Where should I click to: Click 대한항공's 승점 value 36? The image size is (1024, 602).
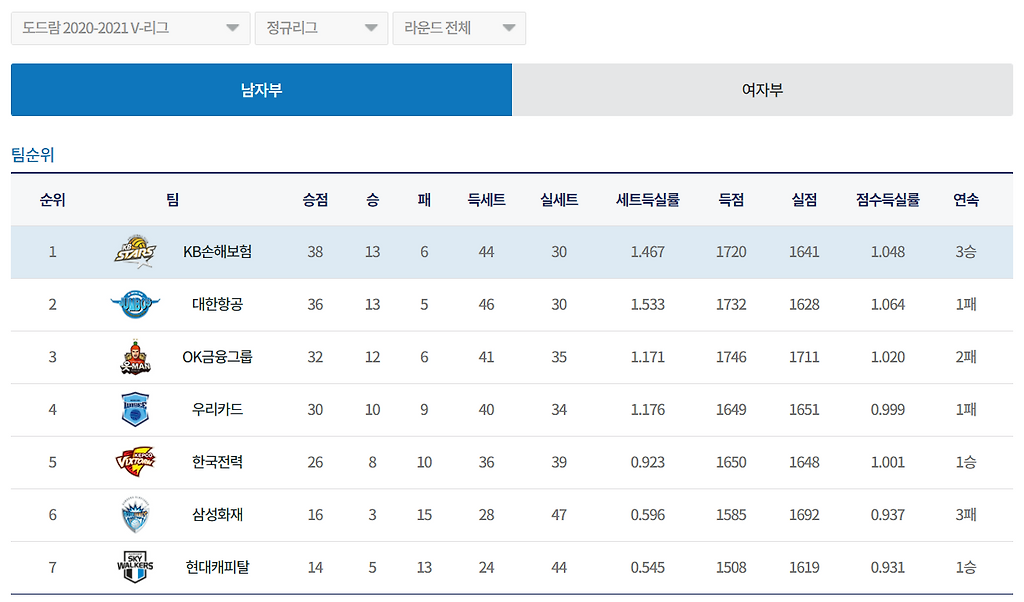click(x=315, y=305)
